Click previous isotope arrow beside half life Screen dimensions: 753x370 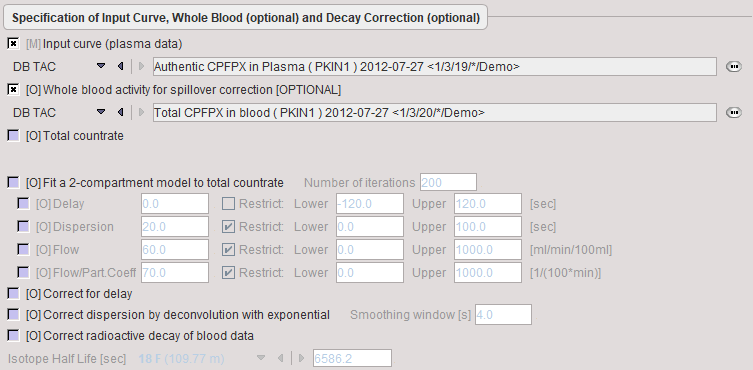tap(281, 358)
